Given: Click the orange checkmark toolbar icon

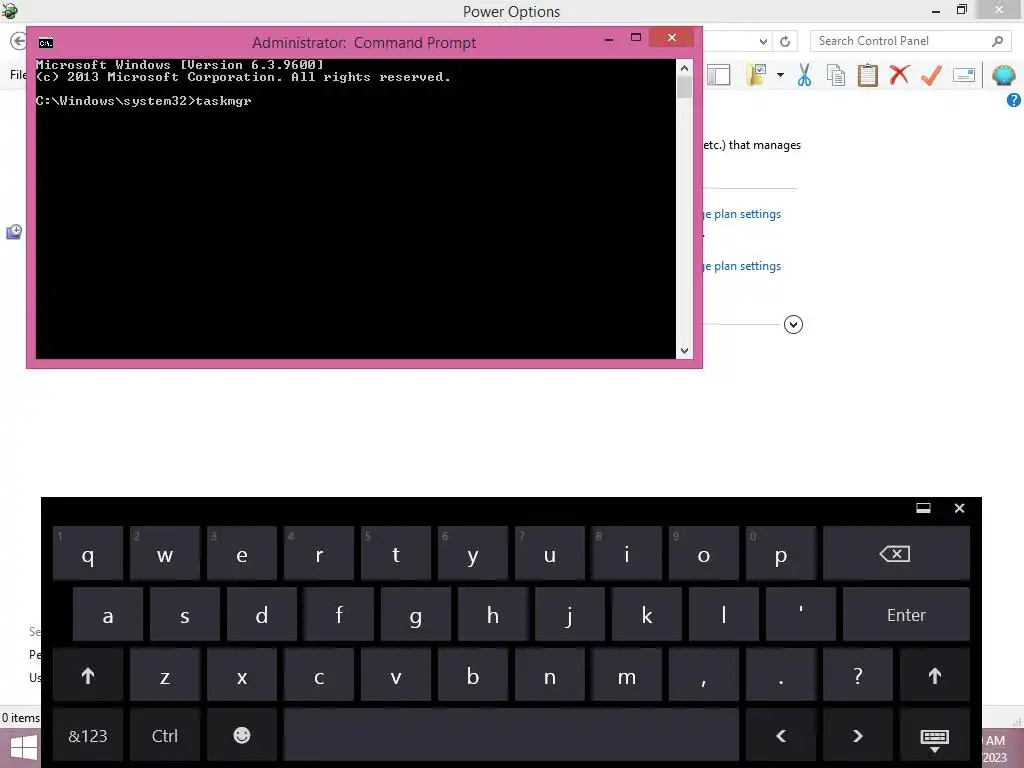Looking at the screenshot, I should point(931,75).
